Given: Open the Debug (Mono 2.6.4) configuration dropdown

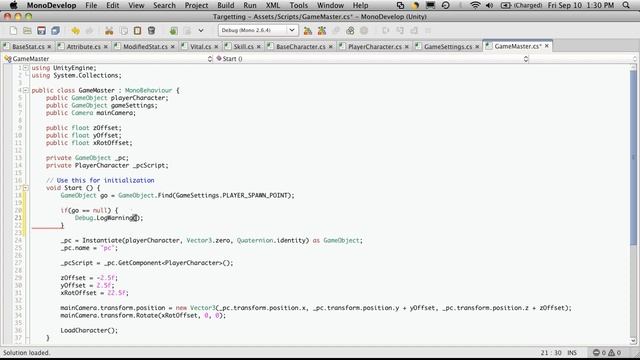Looking at the screenshot, I should point(258,31).
